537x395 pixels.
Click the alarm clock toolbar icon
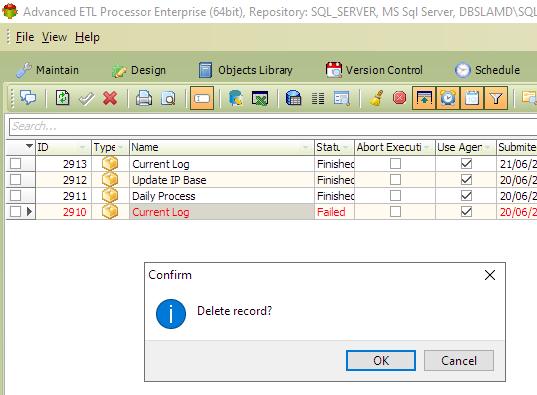pyautogui.click(x=448, y=98)
